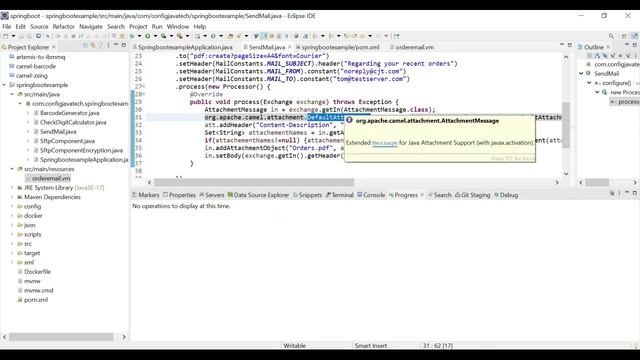Toggle Sort in the Outline toolbar
The height and width of the screenshot is (360, 640).
tap(597, 55)
